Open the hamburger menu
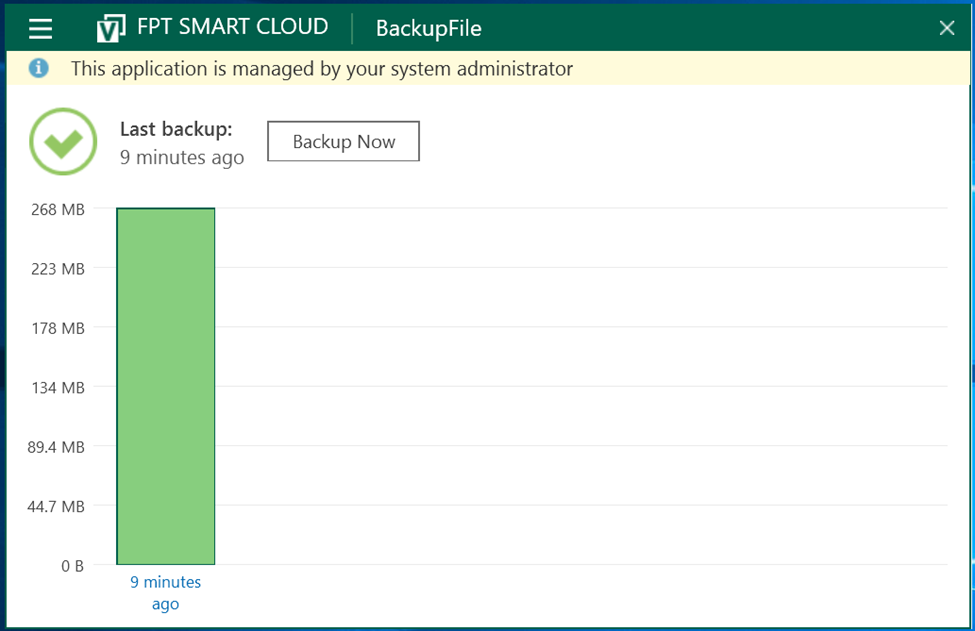 (x=40, y=28)
